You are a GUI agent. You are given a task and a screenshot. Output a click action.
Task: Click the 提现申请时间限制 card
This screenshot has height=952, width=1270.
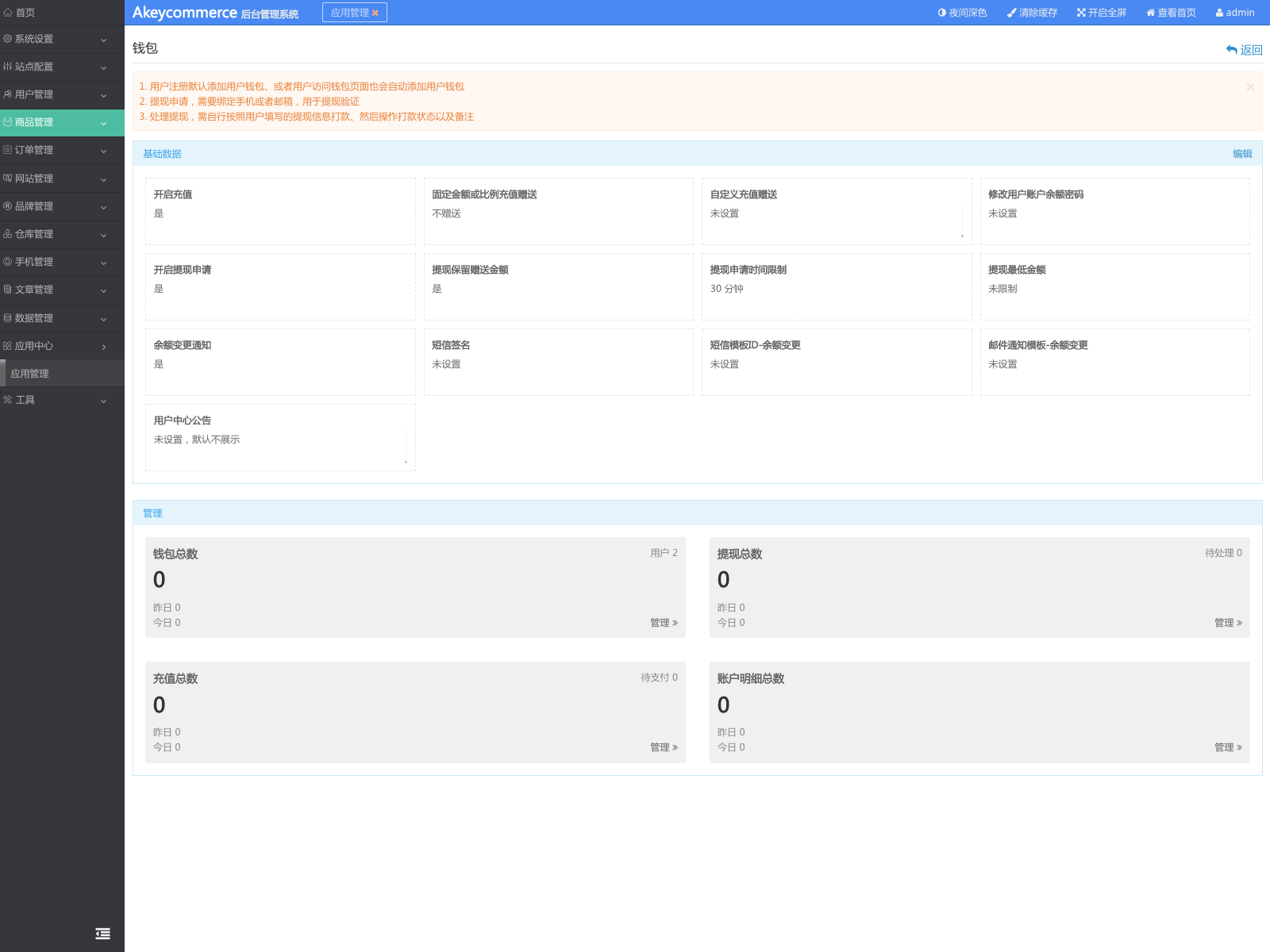coord(837,286)
